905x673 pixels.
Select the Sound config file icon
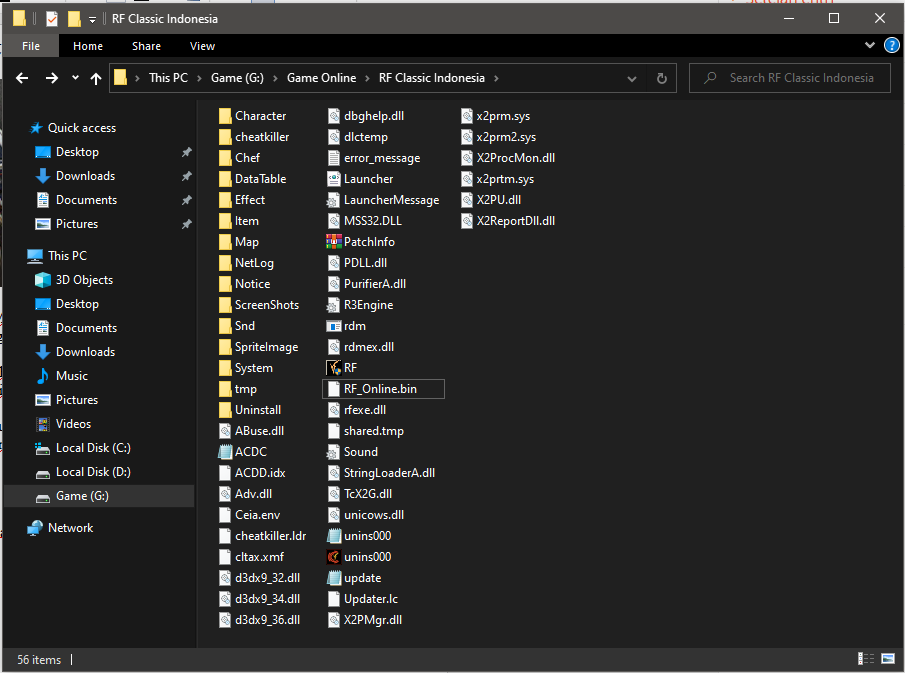pyautogui.click(x=334, y=452)
